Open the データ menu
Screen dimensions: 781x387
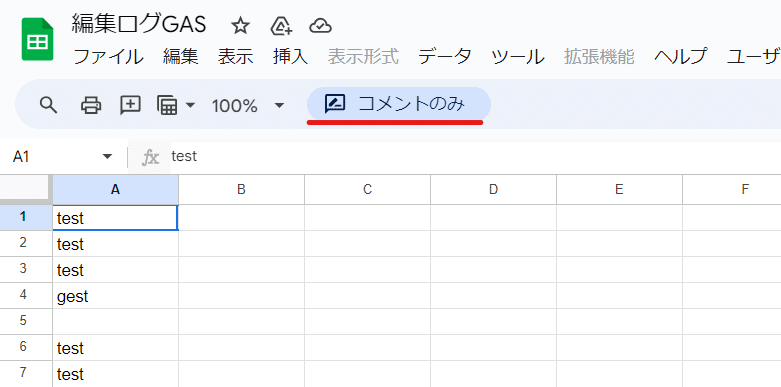click(444, 57)
